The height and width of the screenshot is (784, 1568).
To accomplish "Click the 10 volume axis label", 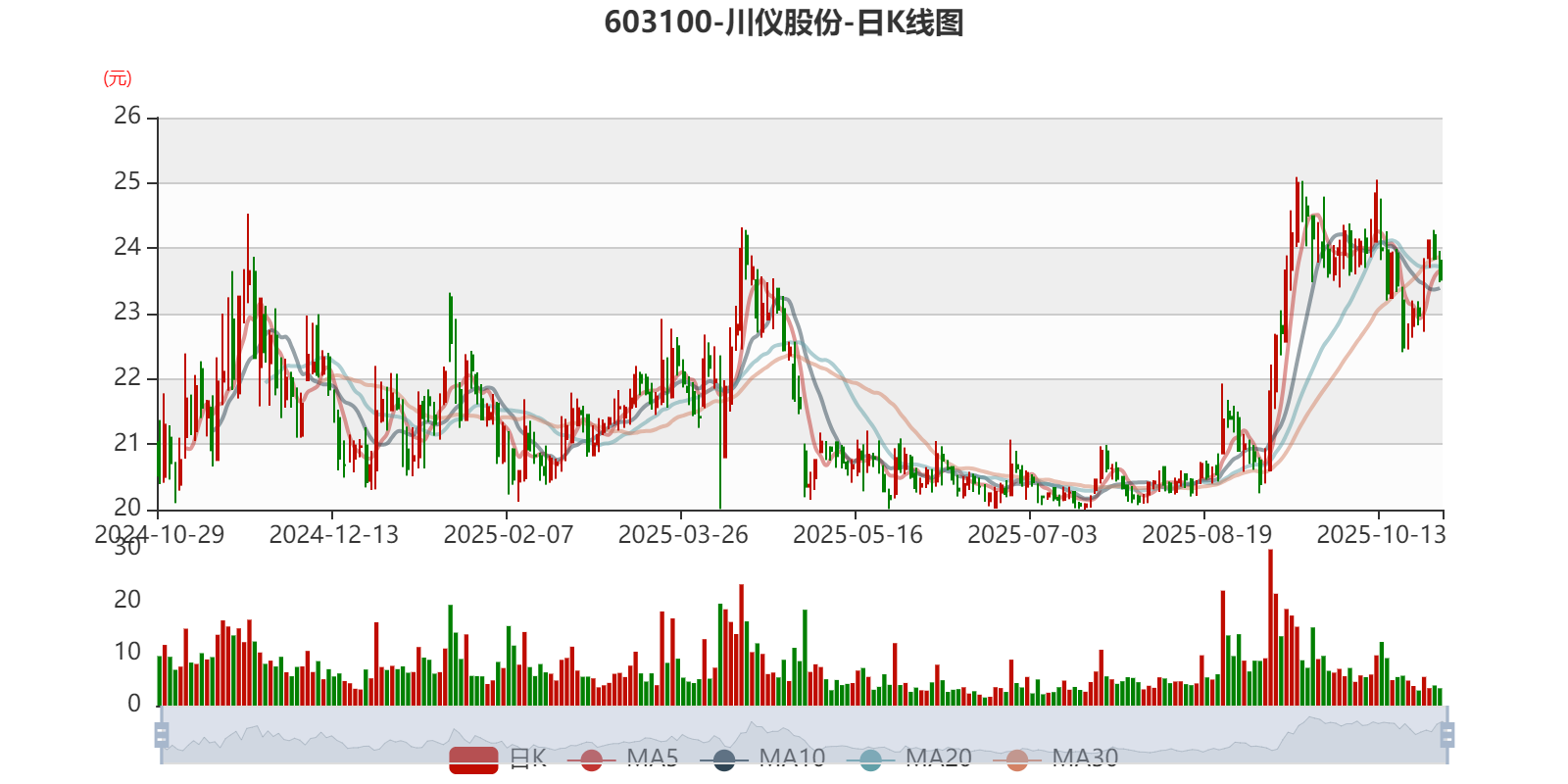I will pos(127,652).
